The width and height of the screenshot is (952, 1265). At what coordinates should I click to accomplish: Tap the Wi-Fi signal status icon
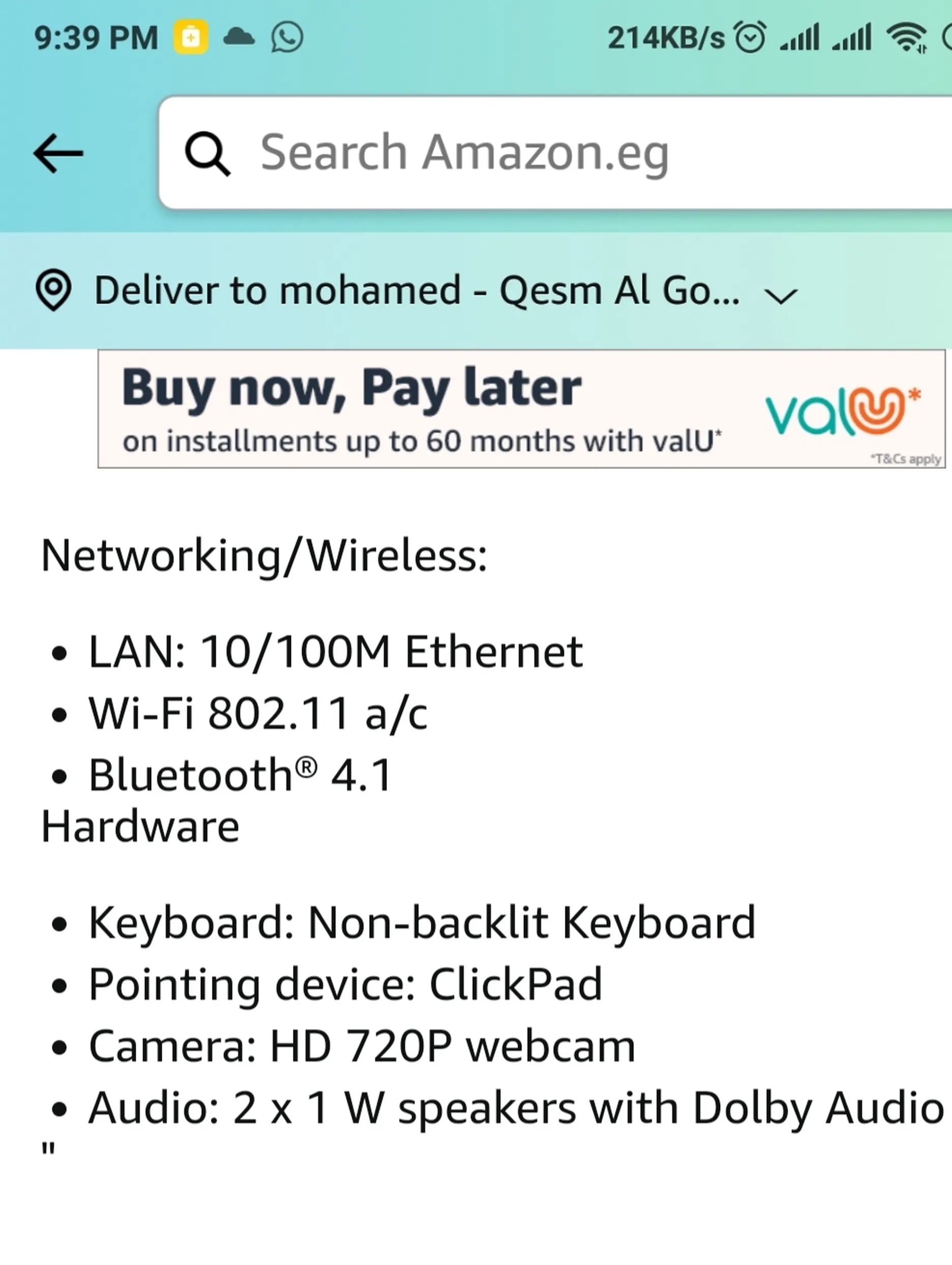click(907, 38)
